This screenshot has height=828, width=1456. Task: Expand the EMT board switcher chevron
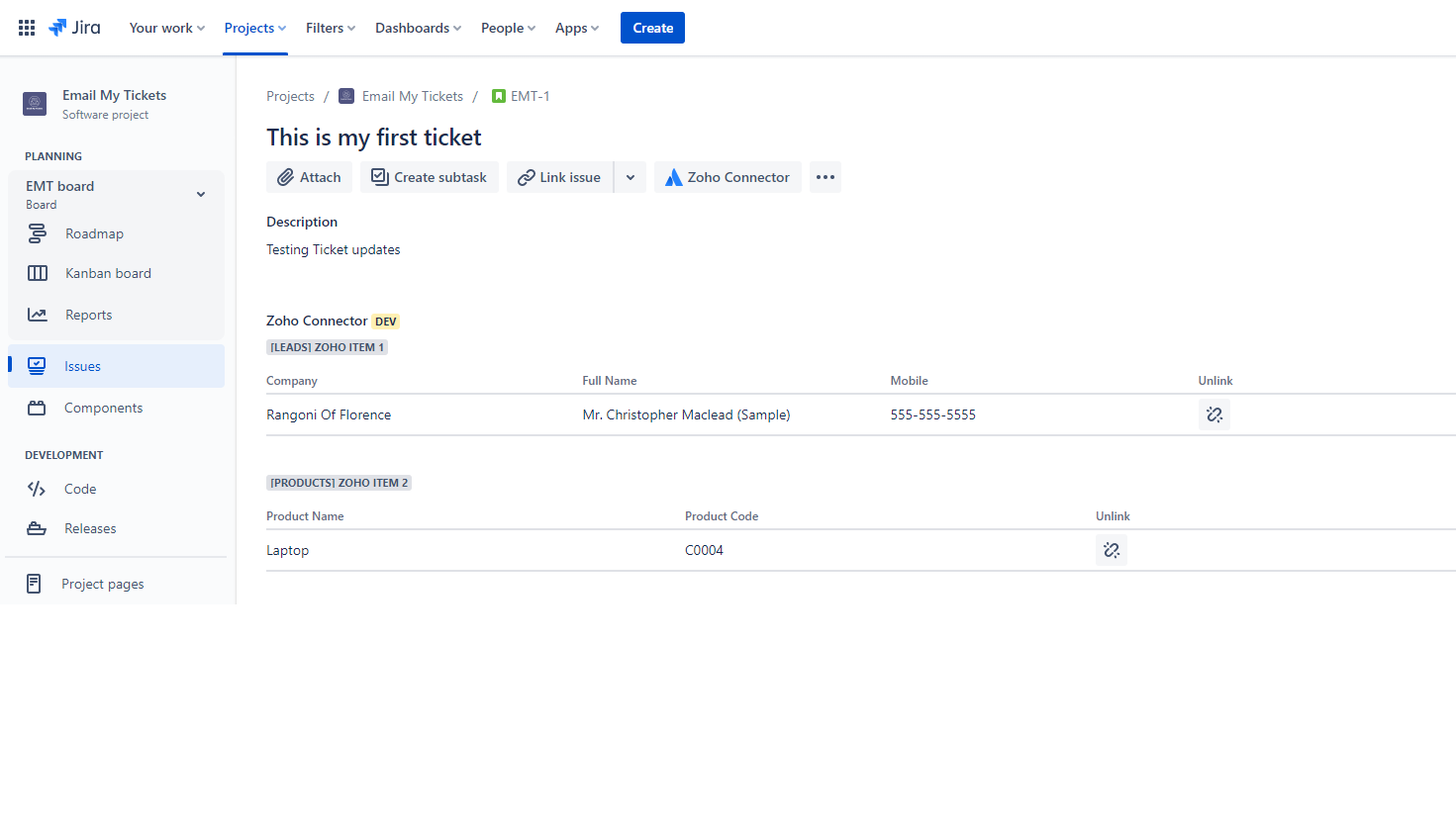point(201,194)
